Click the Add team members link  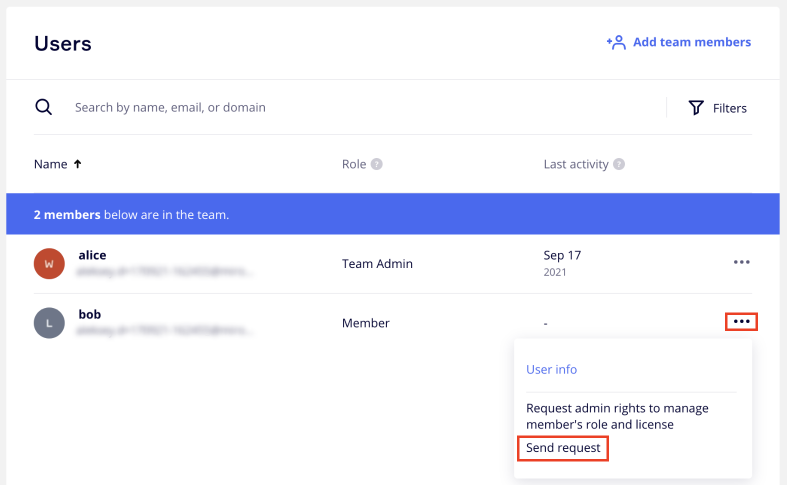coord(679,42)
